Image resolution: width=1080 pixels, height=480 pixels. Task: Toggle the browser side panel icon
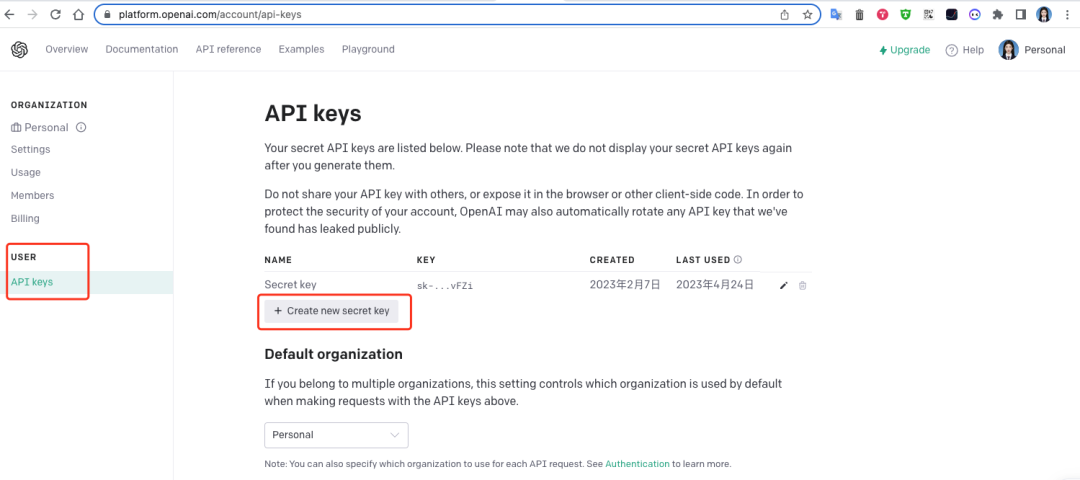(1021, 15)
